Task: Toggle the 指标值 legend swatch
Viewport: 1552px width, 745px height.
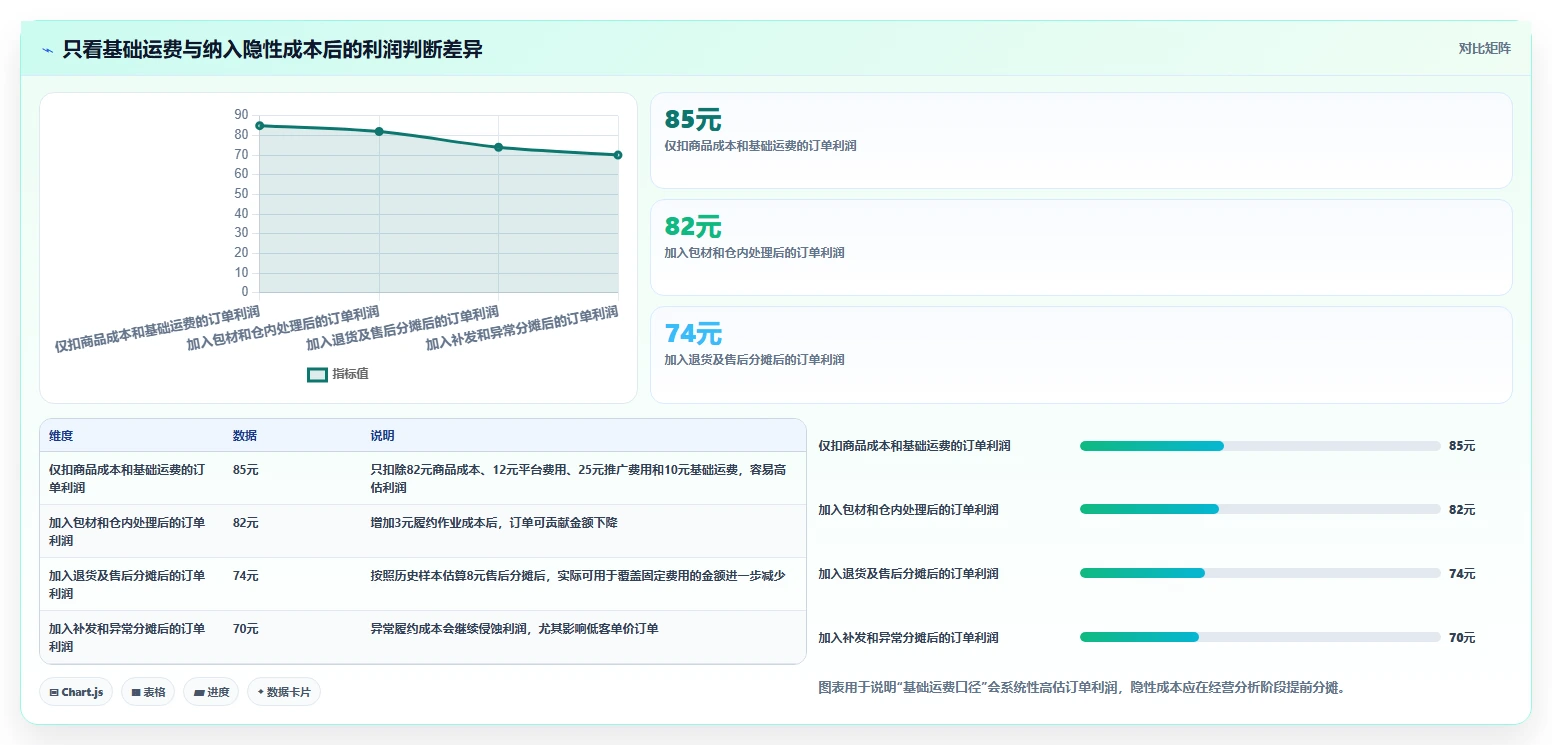Action: tap(317, 374)
